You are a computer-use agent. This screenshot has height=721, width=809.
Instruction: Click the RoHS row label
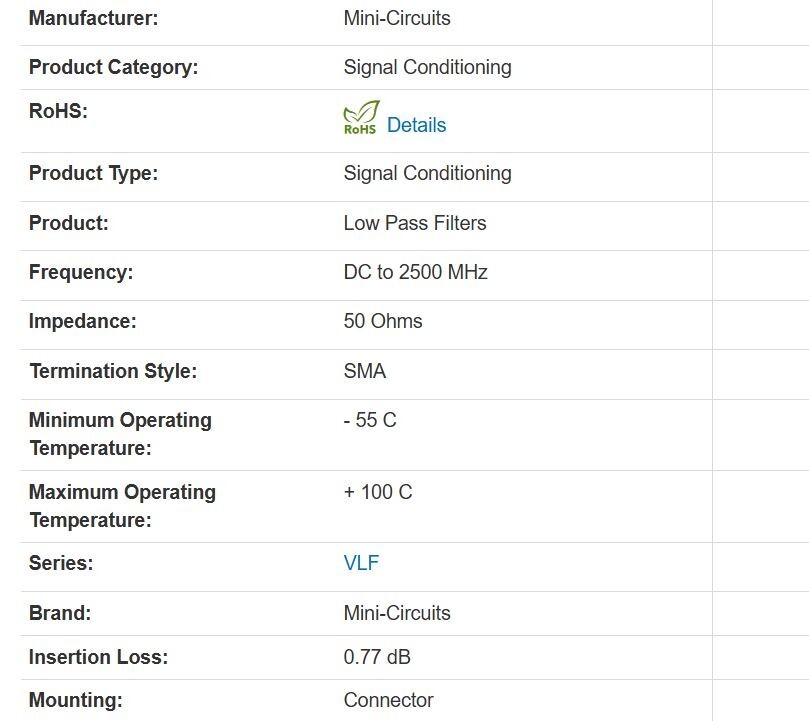click(x=58, y=111)
